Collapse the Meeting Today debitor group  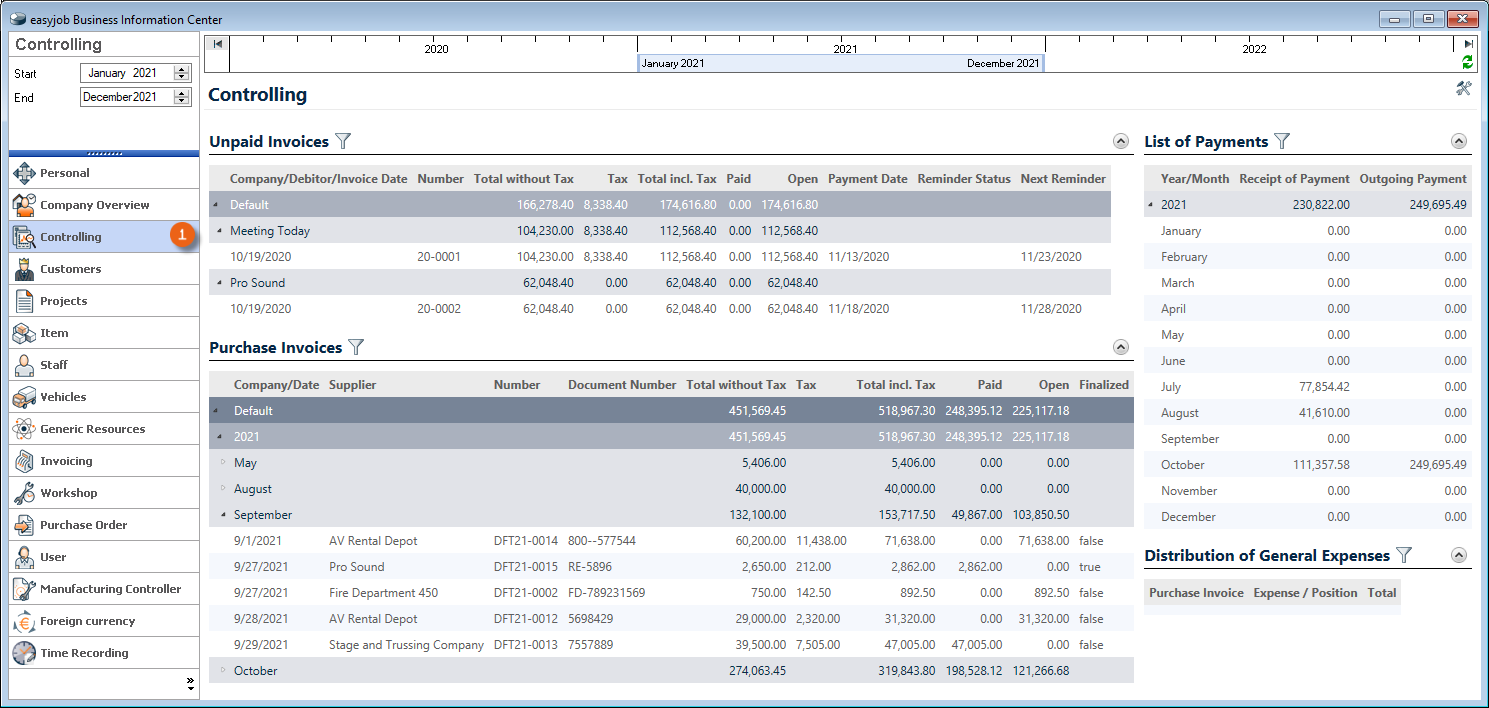pos(219,231)
